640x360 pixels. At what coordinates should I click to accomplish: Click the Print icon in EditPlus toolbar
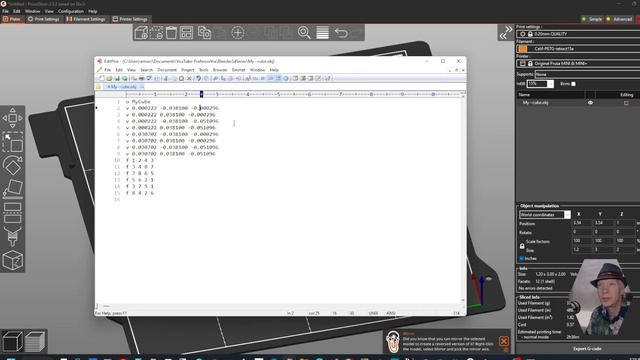[x=142, y=78]
